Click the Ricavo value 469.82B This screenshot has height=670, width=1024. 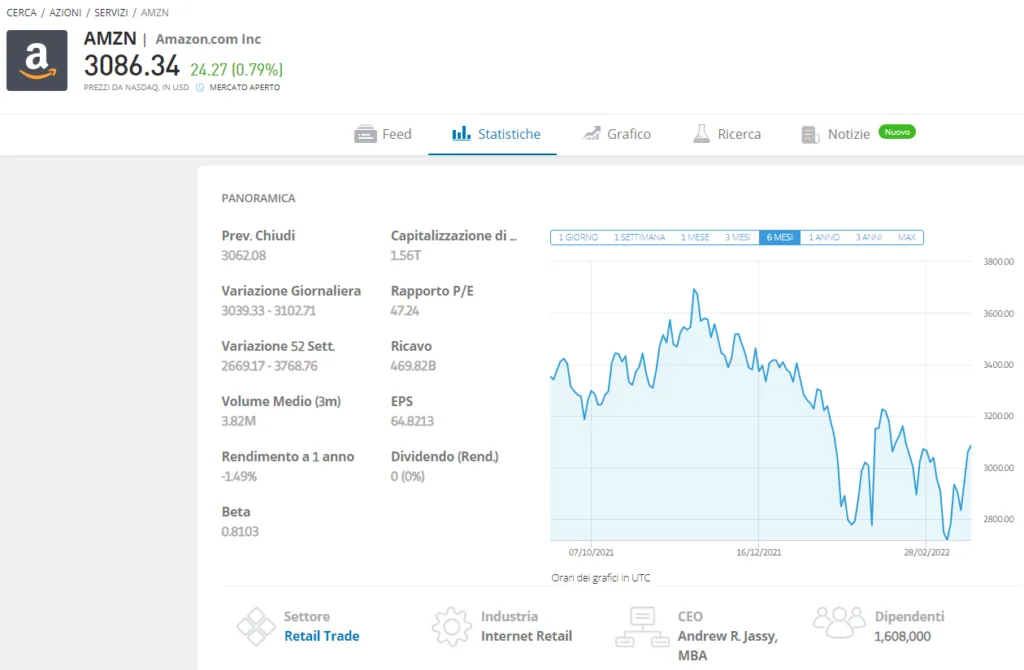[x=413, y=366]
